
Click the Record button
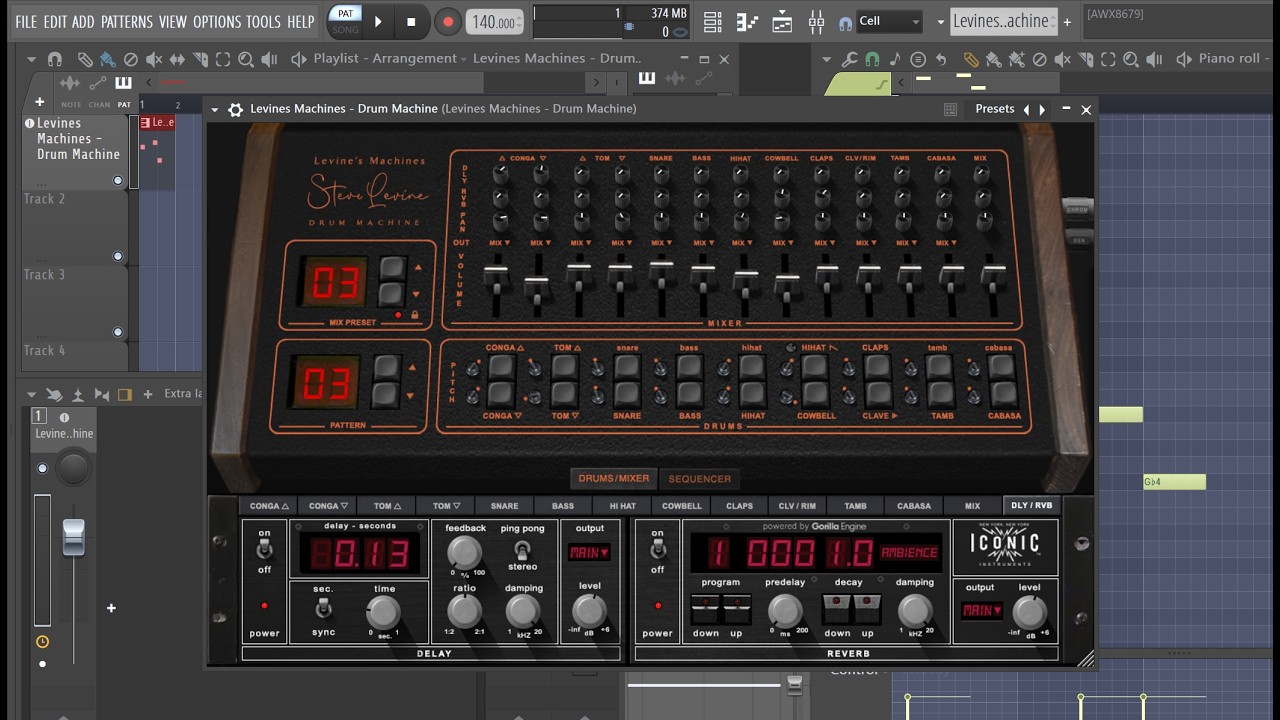point(448,21)
